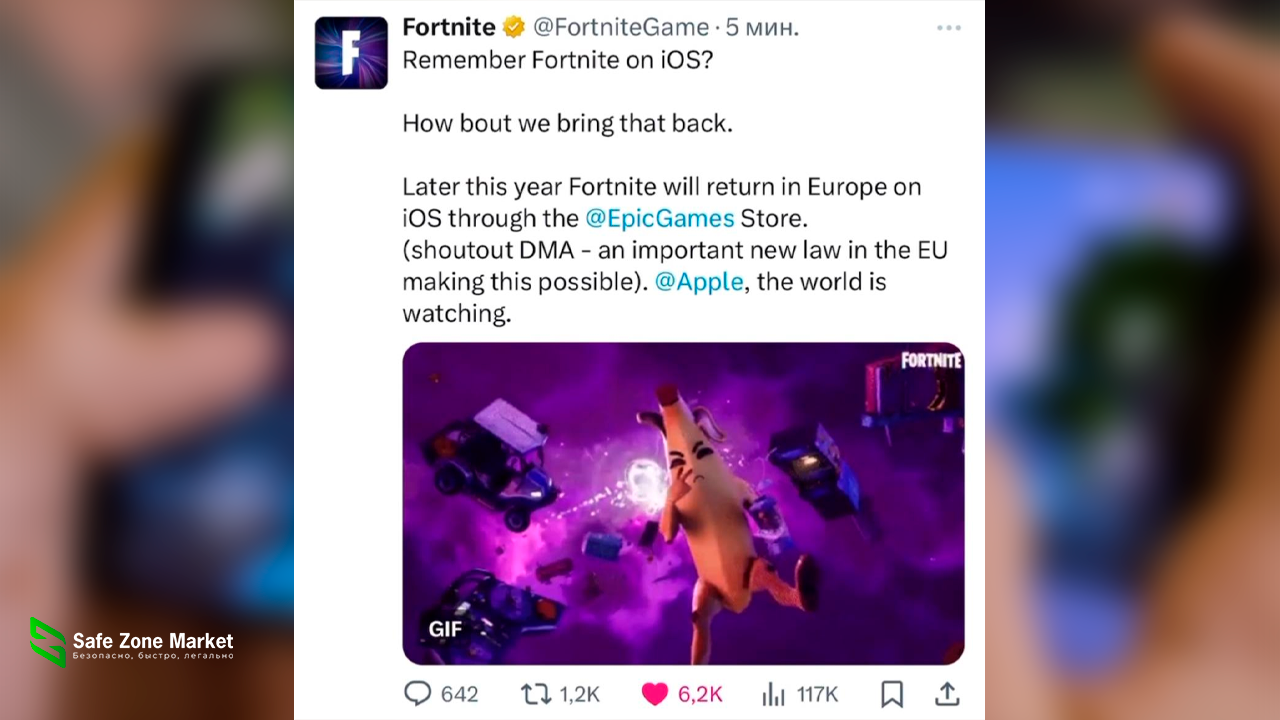Open the three-dot more options menu
The height and width of the screenshot is (720, 1280).
pos(948,28)
